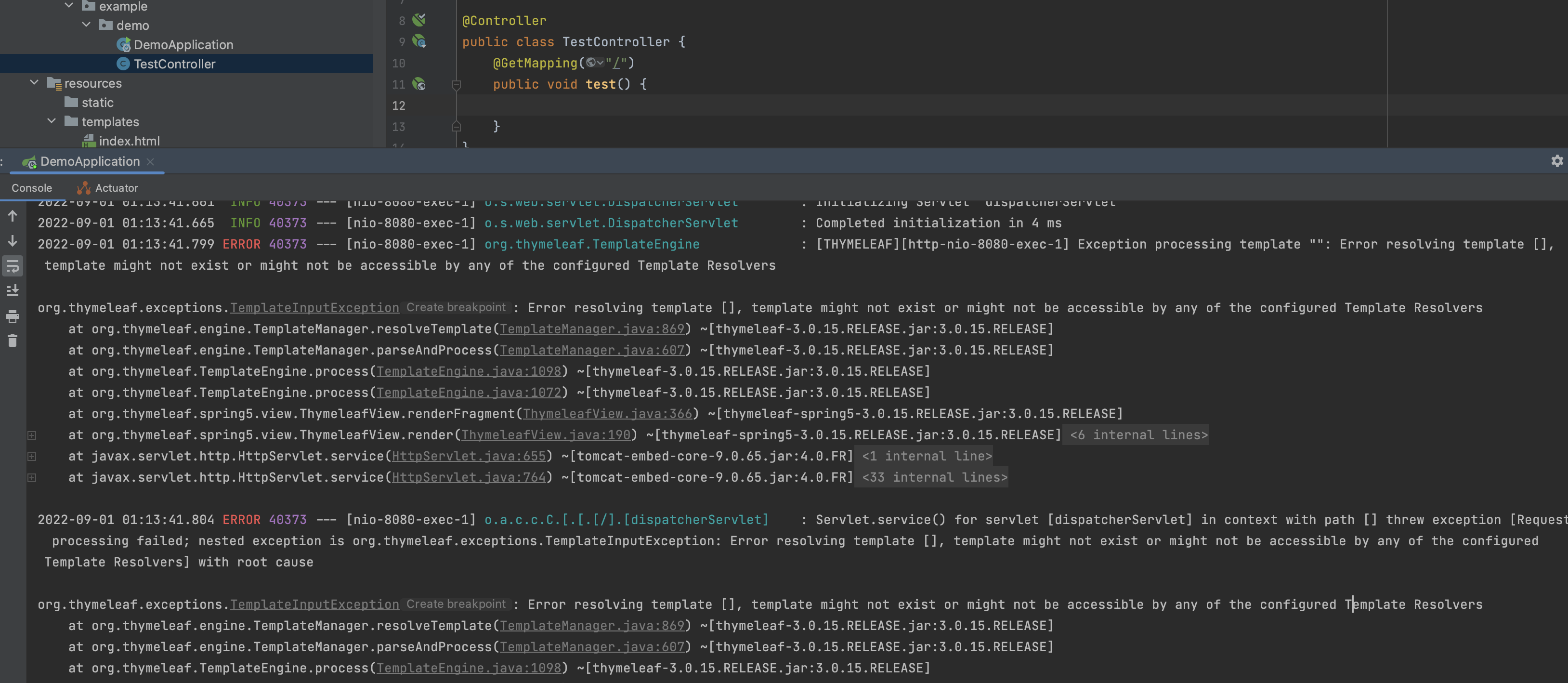Open ThymeleafView.java:190 stack trace link
The image size is (1568, 683).
coord(546,434)
